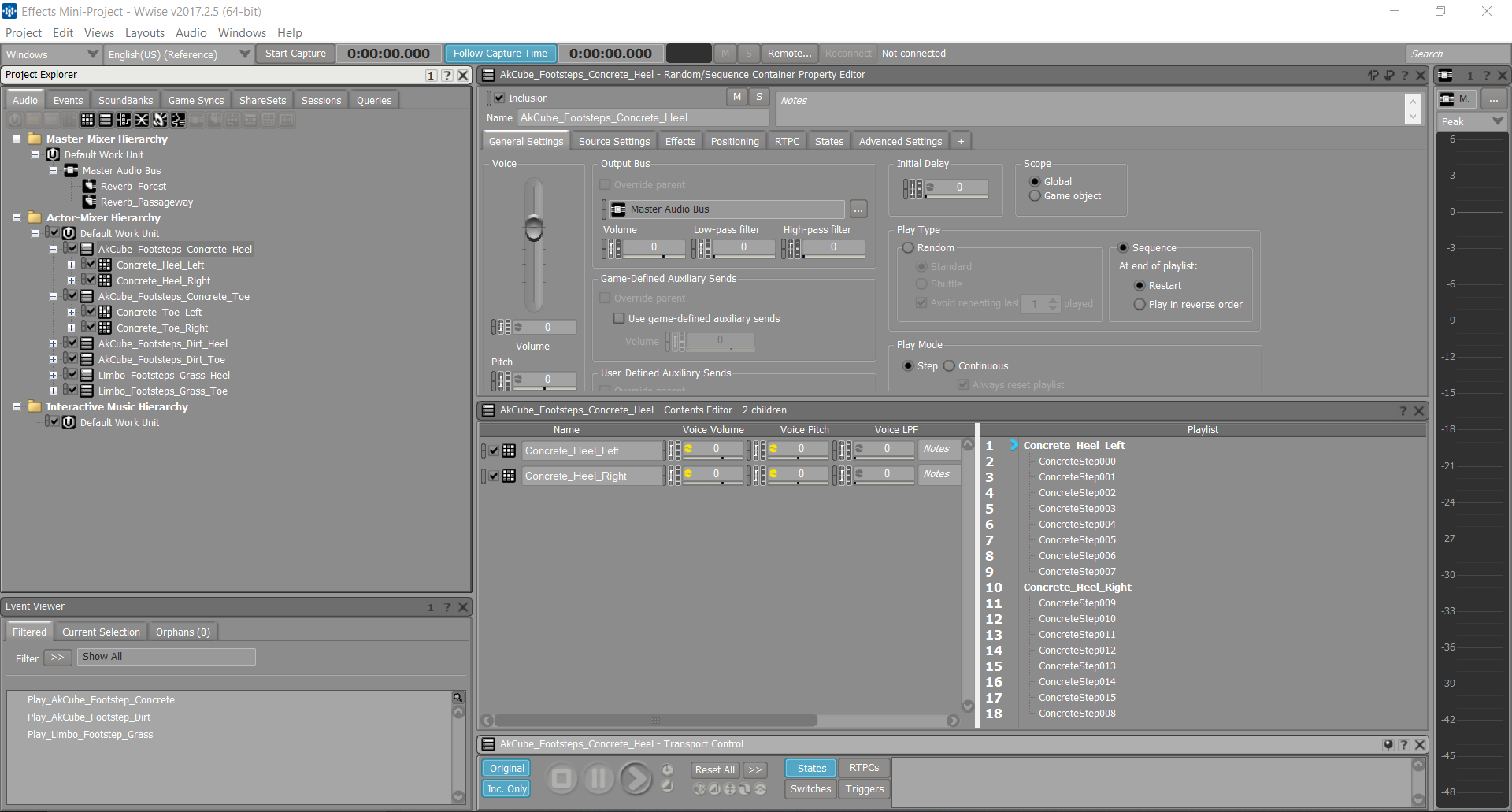
Task: Click the Voice volume fader handle
Action: click(x=534, y=228)
